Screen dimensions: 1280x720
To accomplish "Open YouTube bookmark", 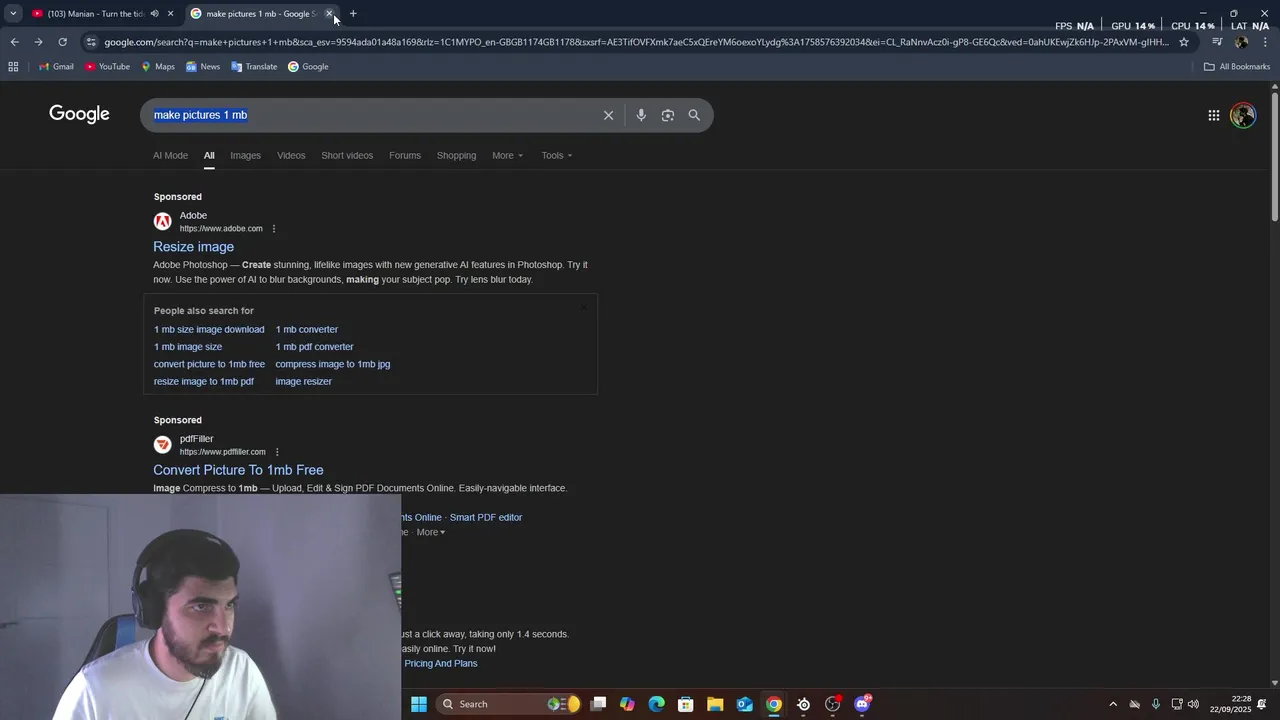I will coord(108,67).
